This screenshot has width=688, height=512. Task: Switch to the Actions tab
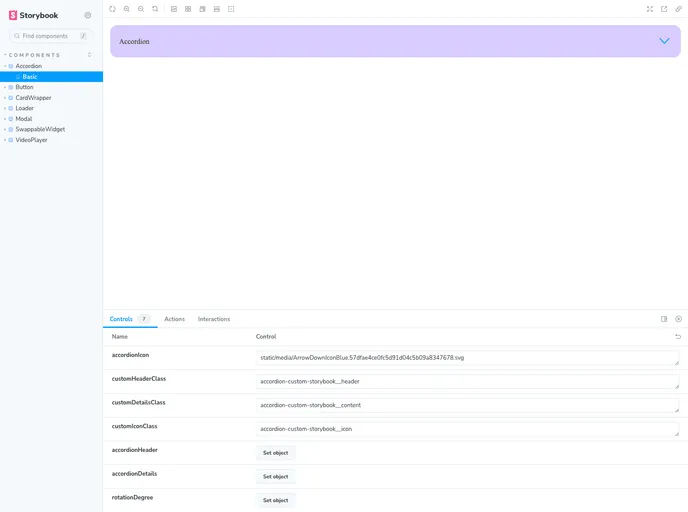tap(174, 319)
